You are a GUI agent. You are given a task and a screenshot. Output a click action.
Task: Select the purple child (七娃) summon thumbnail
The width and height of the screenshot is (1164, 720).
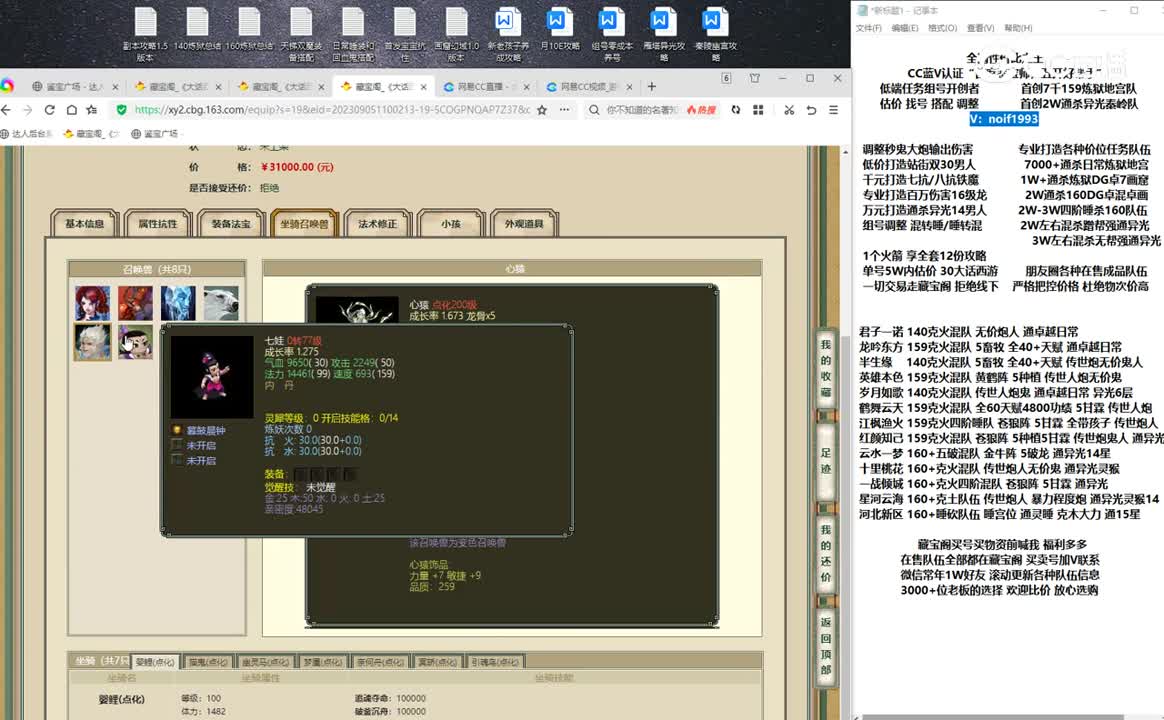pos(135,342)
